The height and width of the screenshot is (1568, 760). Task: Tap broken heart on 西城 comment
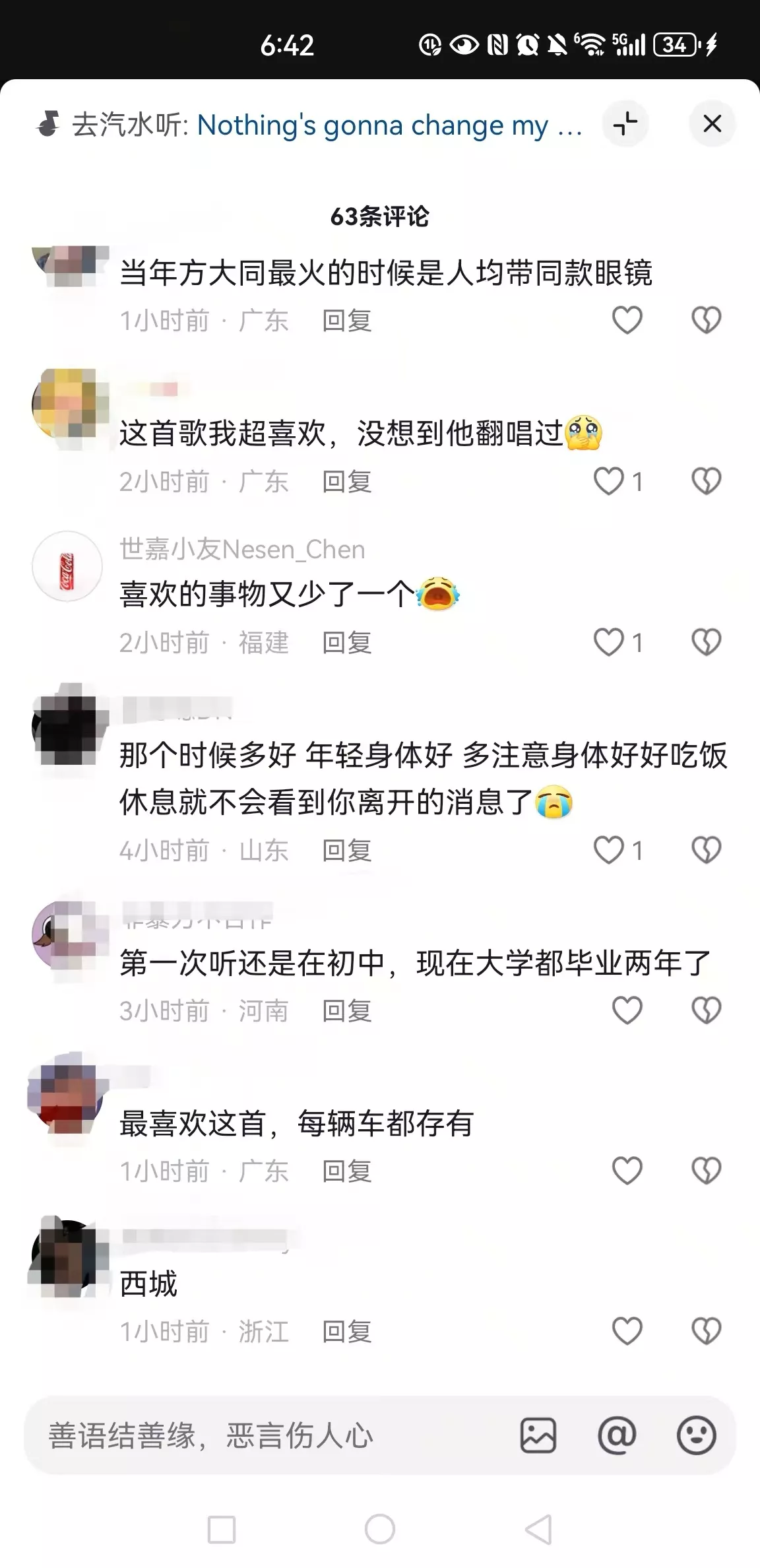pos(706,1331)
